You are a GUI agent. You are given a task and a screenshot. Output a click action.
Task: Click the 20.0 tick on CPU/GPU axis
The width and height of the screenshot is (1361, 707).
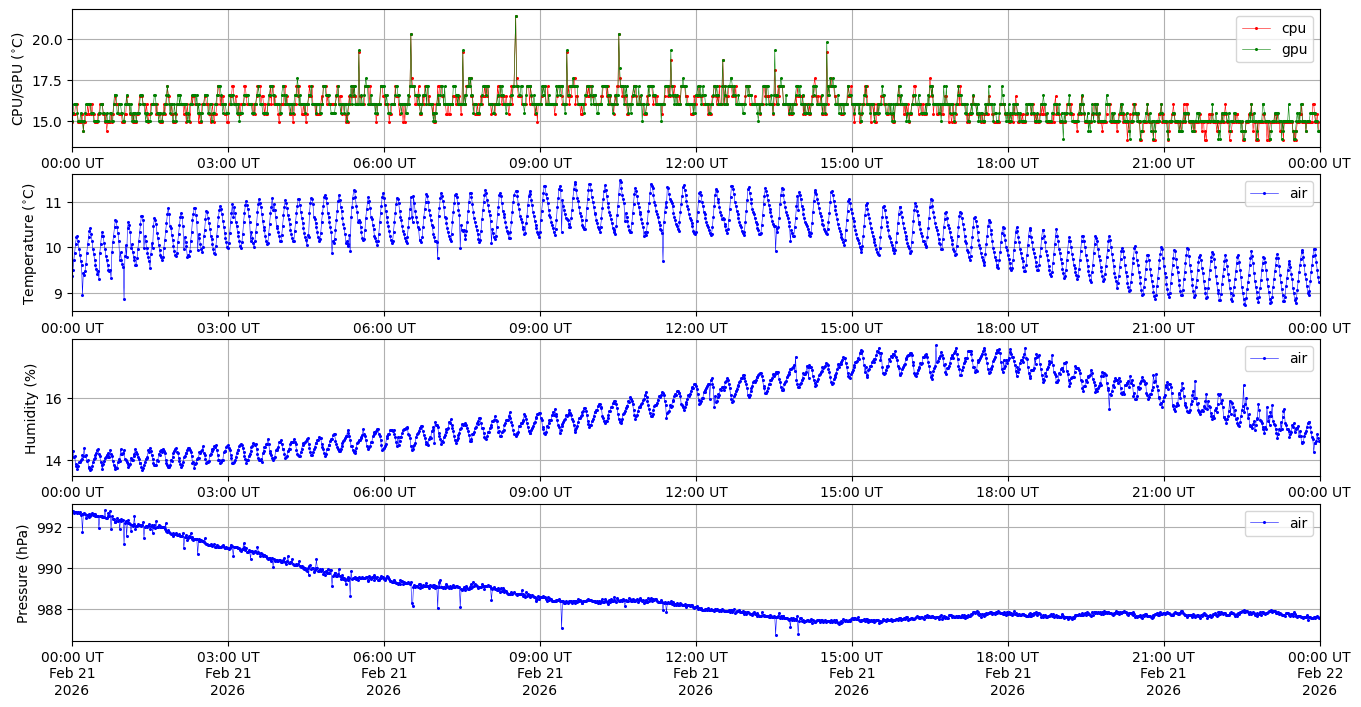[47, 40]
